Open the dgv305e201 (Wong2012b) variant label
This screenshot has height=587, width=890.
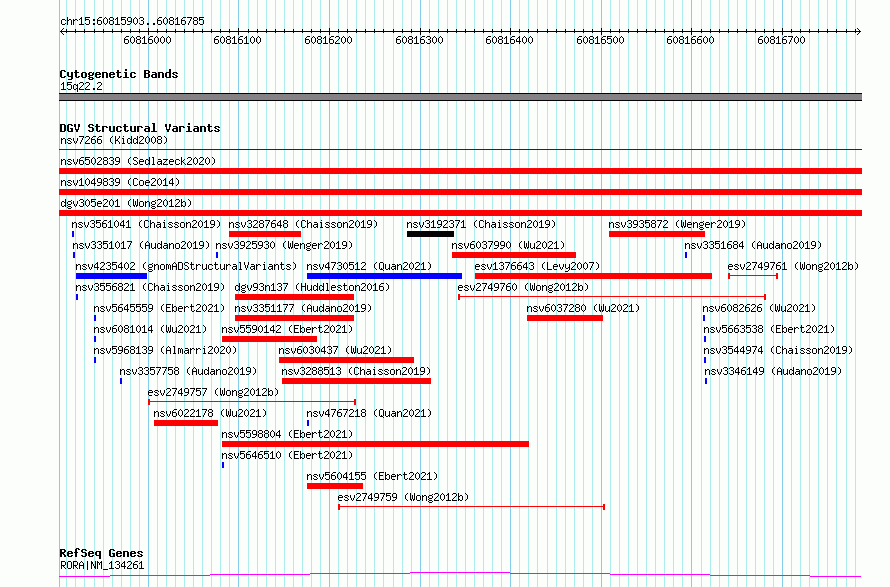pos(126,203)
